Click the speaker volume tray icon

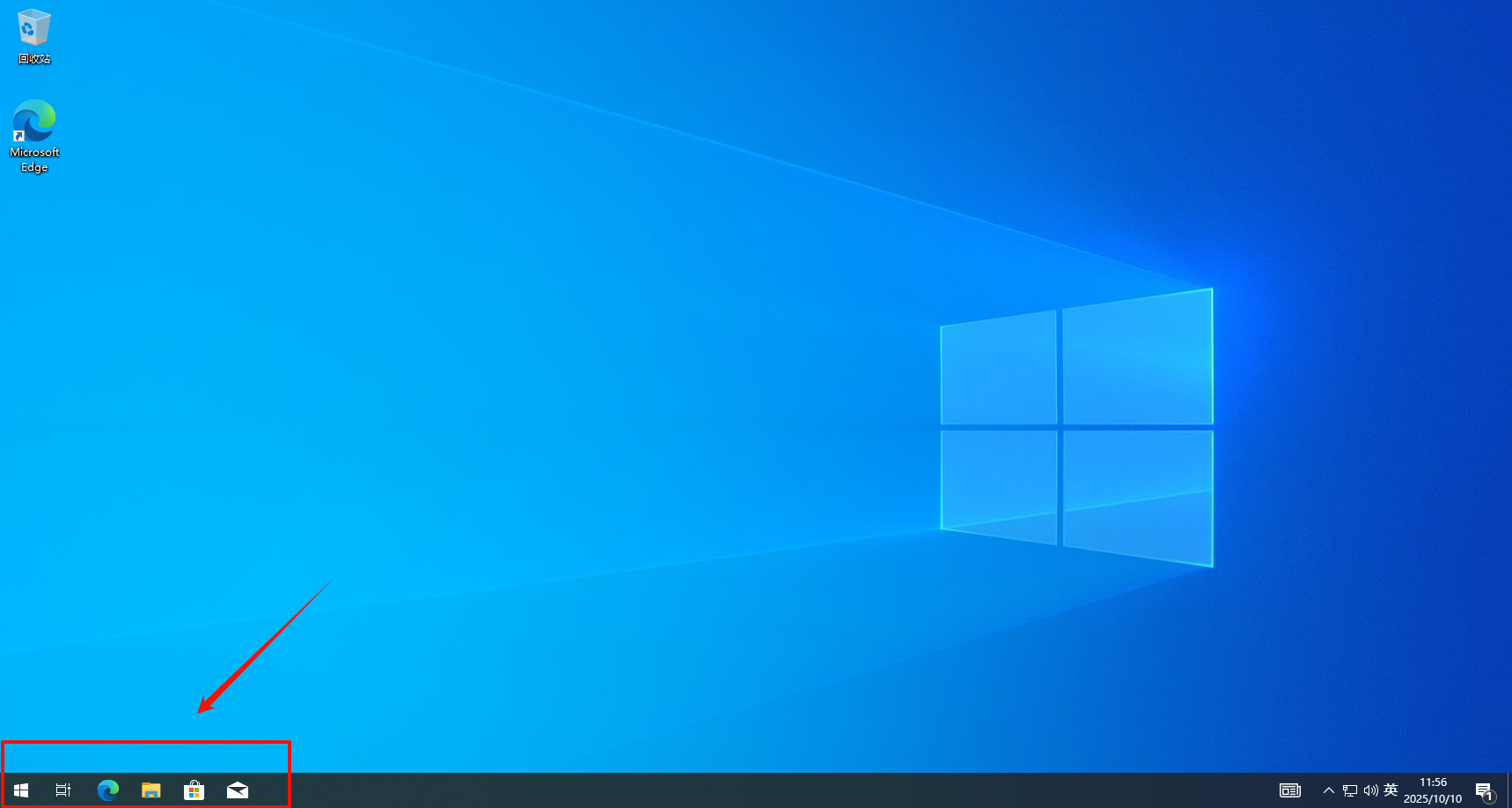(x=1370, y=790)
